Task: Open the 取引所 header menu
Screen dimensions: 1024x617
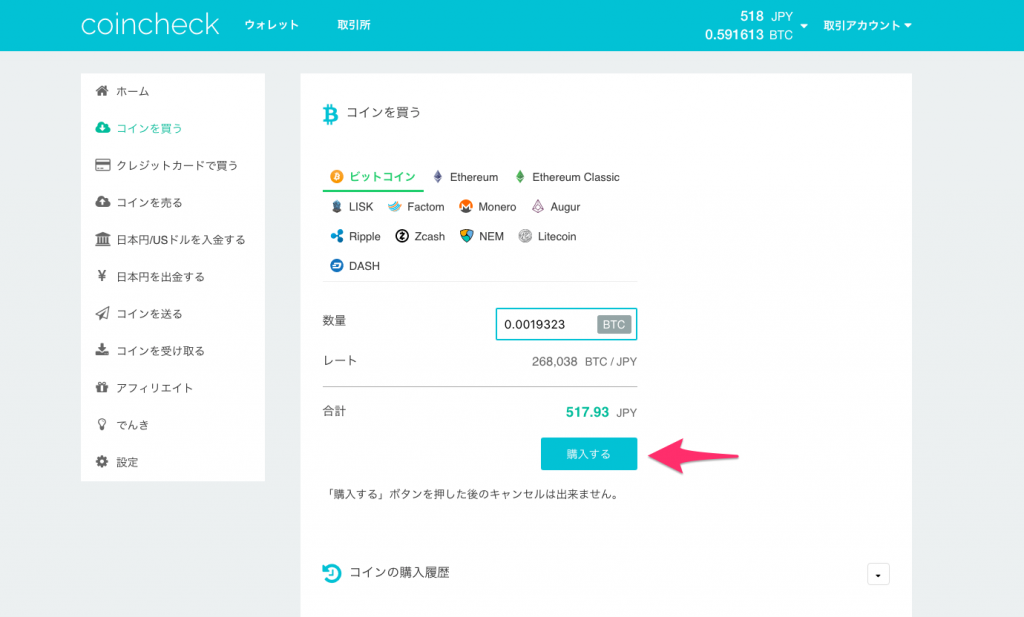Action: pyautogui.click(x=353, y=25)
